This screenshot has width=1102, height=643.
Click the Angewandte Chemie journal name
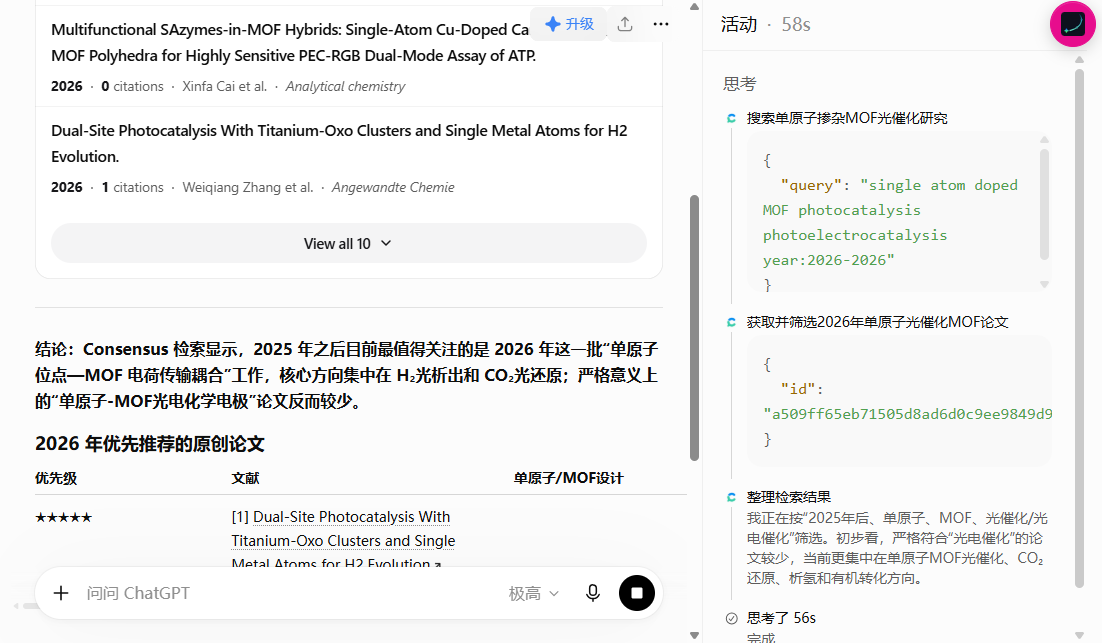[393, 188]
